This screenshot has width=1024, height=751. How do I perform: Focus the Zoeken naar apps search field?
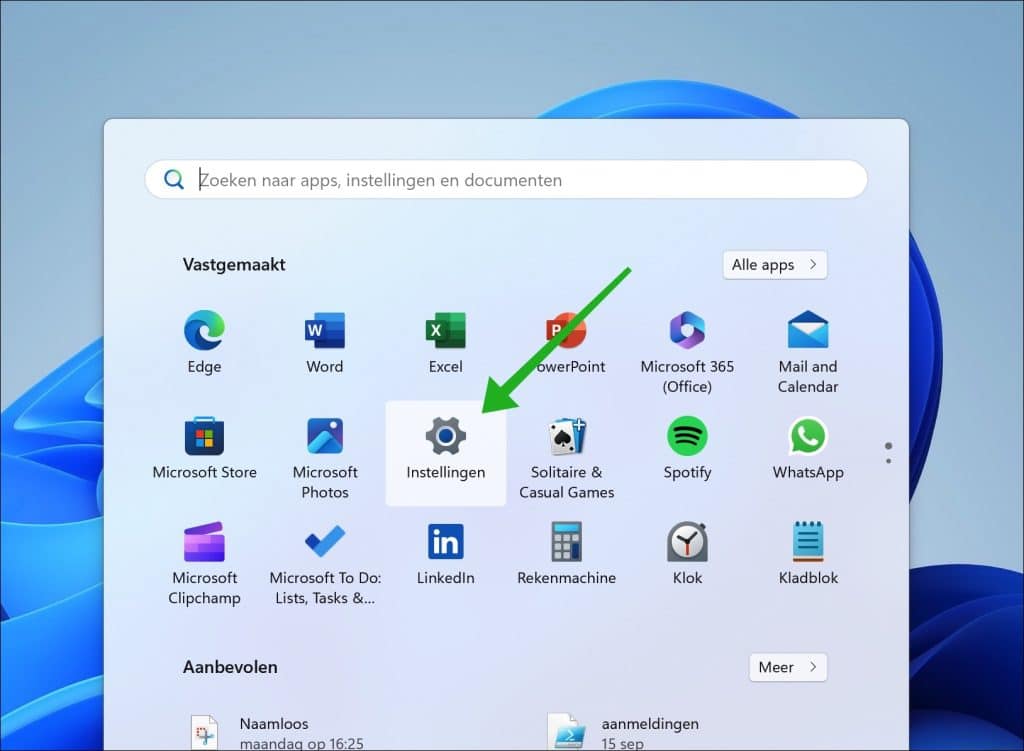tap(506, 180)
